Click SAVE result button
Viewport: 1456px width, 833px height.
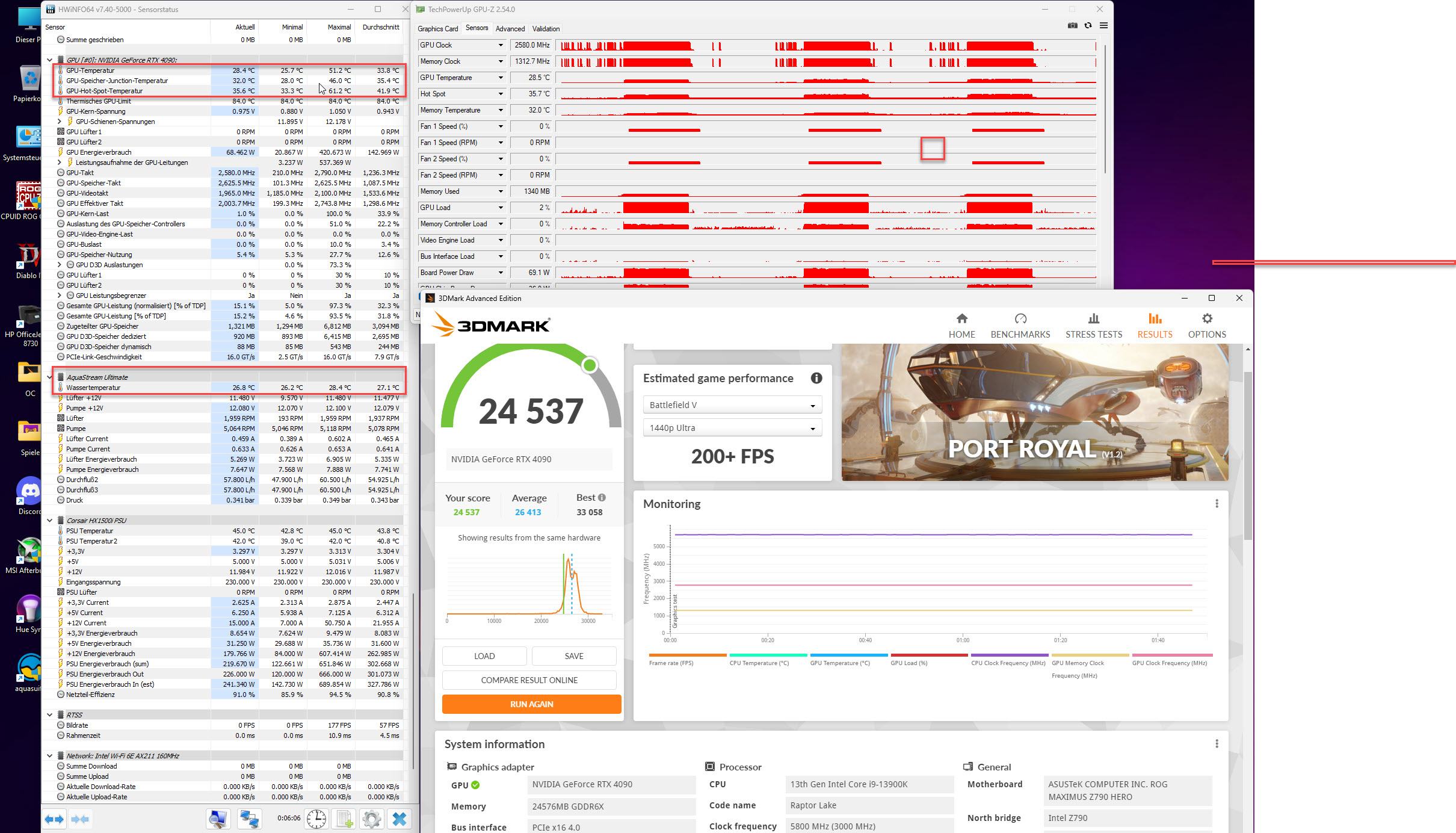(574, 656)
